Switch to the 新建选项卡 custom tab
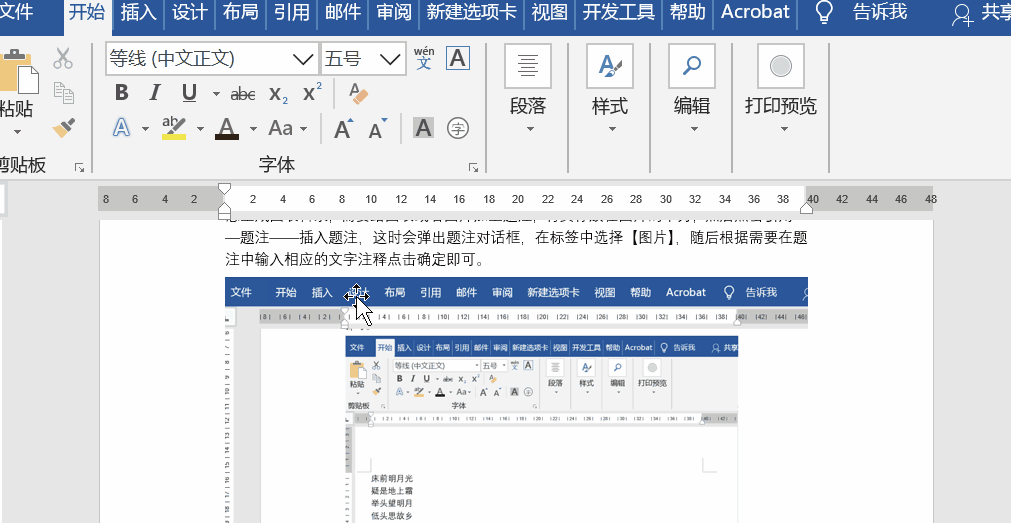The width and height of the screenshot is (1011, 523). pyautogui.click(x=471, y=12)
